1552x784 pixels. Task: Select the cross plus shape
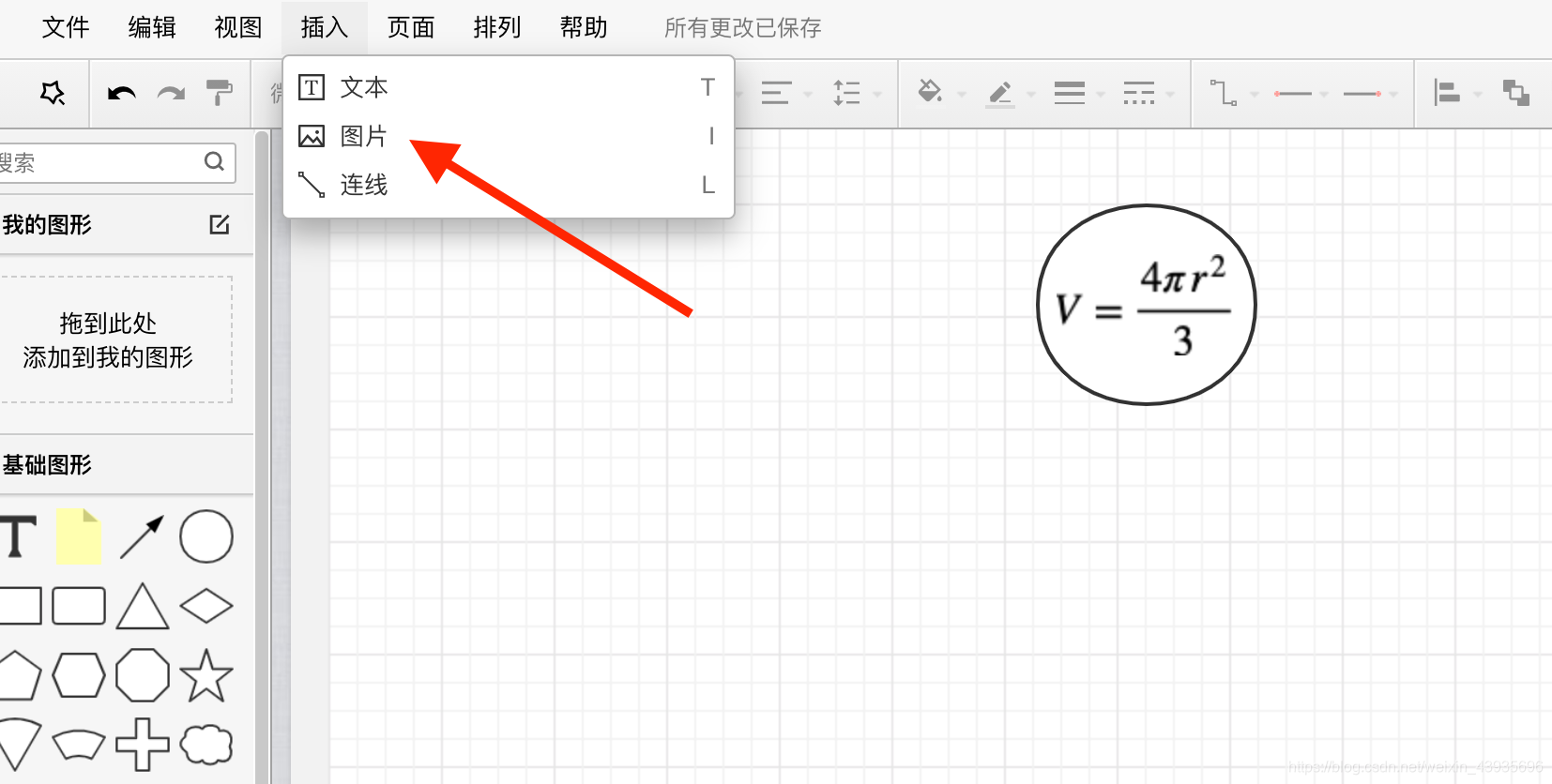pyautogui.click(x=143, y=745)
